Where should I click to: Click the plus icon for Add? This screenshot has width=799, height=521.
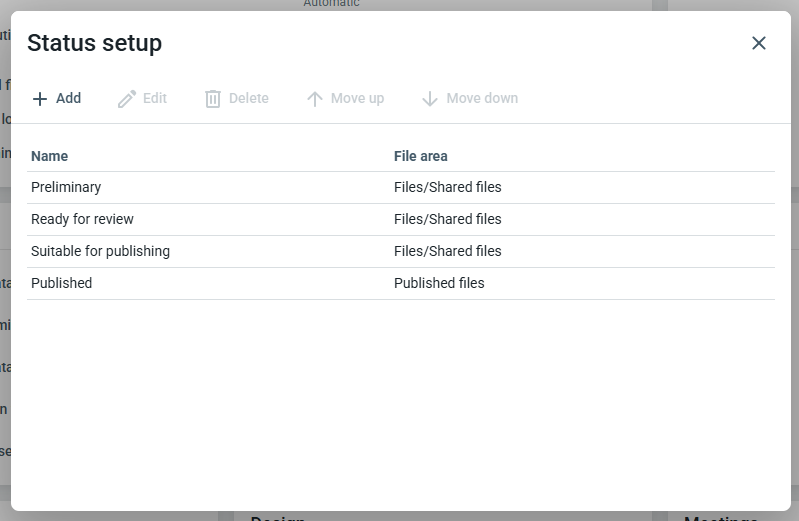coord(40,99)
